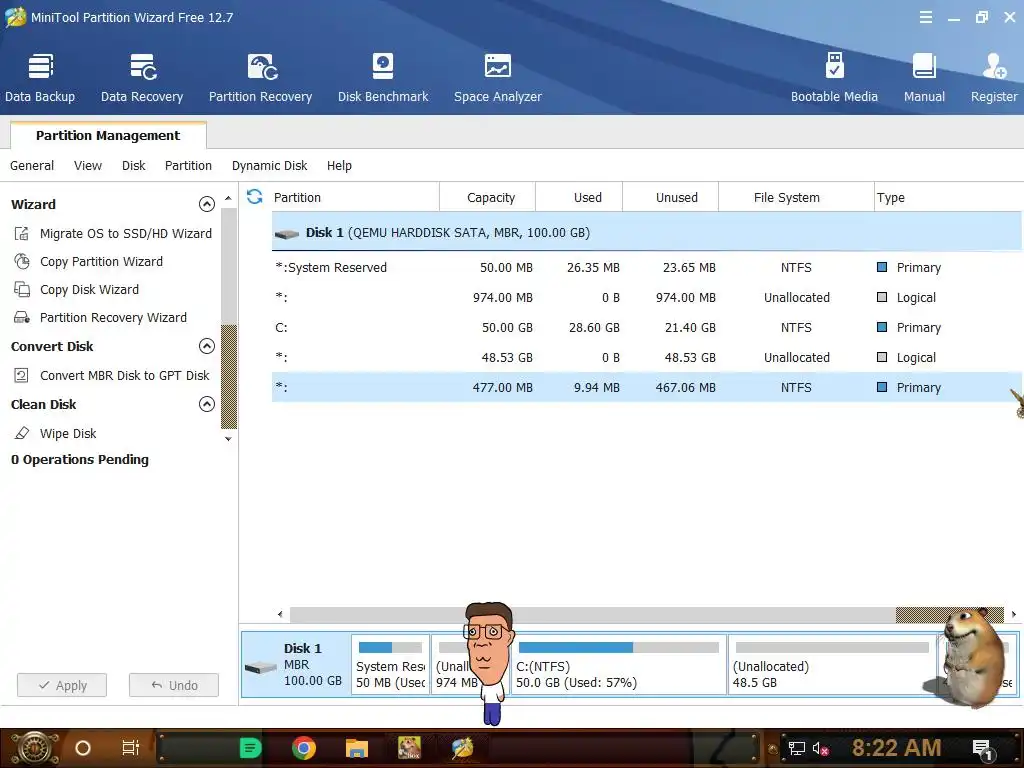Open the Space Analyzer
This screenshot has width=1024, height=768.
point(498,78)
